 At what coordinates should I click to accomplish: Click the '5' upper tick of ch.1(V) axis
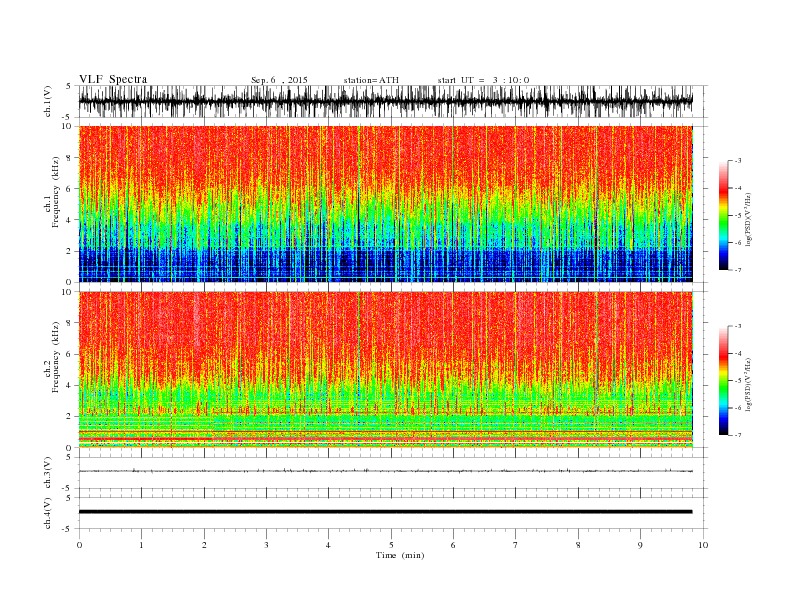coord(69,86)
